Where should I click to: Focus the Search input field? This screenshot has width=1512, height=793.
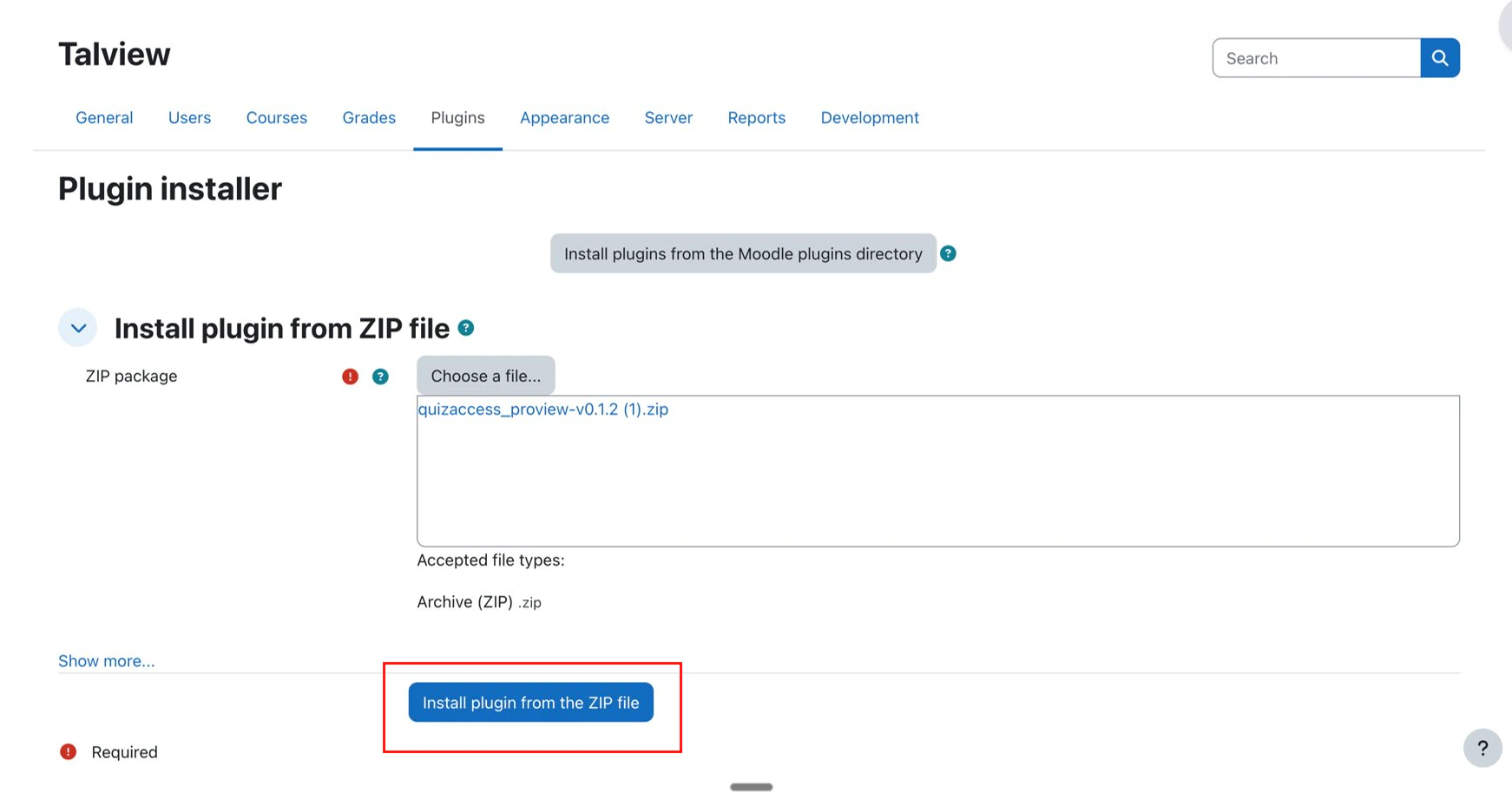tap(1317, 58)
